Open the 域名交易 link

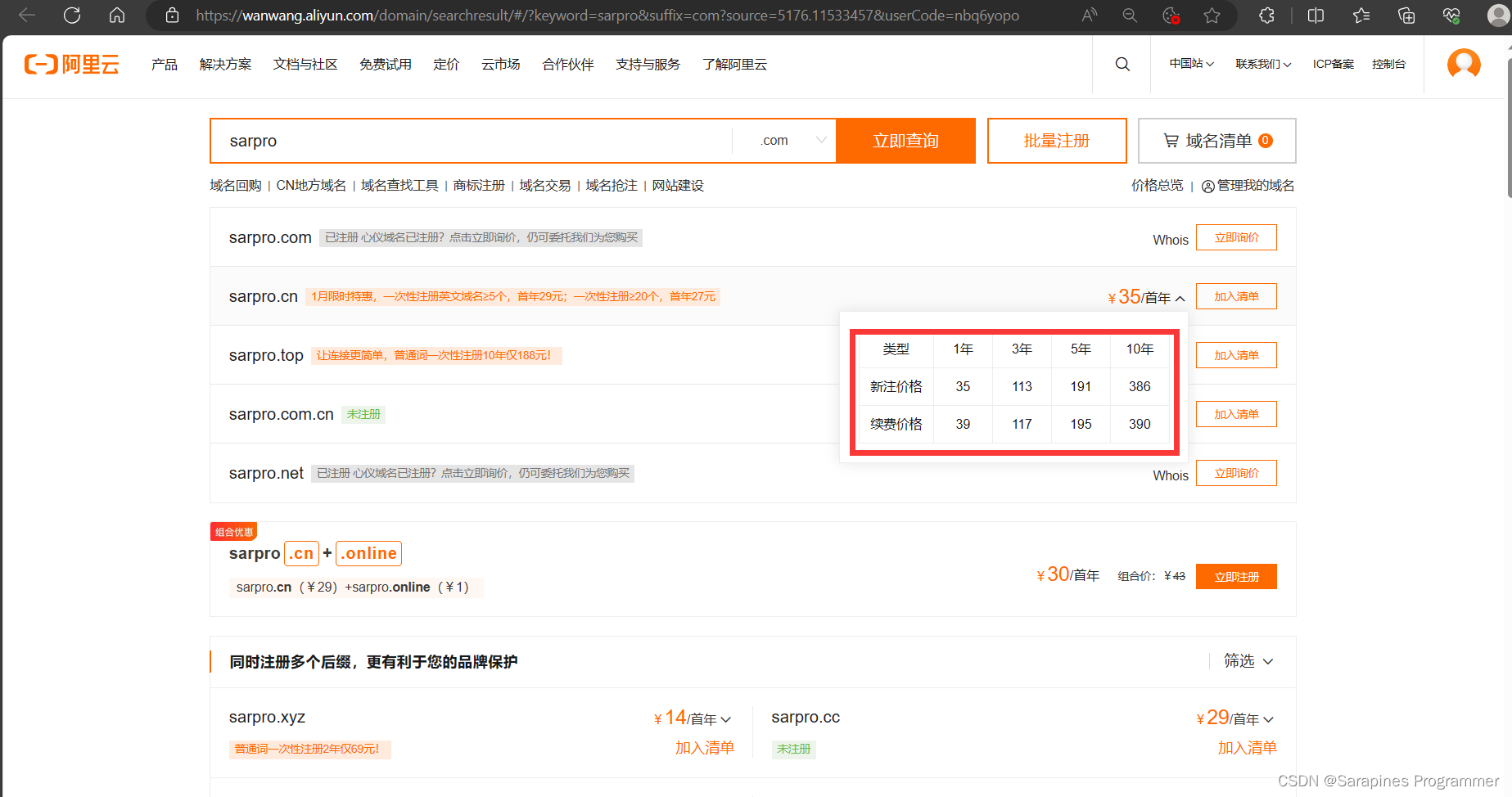[x=544, y=186]
